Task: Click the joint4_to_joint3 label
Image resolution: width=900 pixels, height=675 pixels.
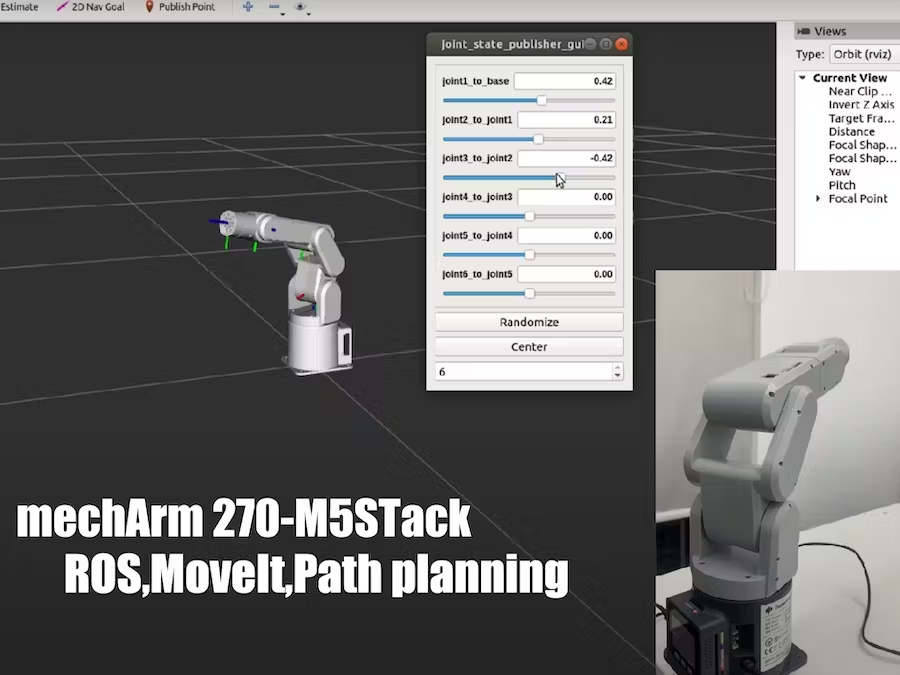Action: [477, 197]
